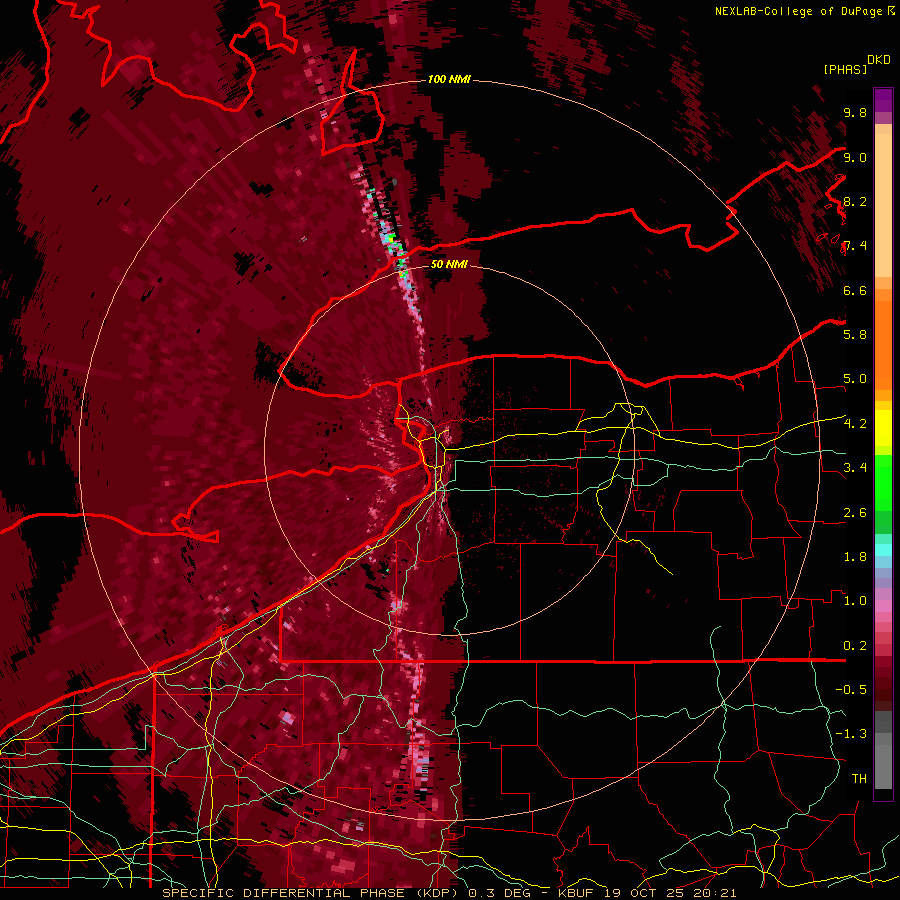Viewport: 900px width, 900px height.
Task: Click the yellow band of the color scale
Action: (883, 428)
